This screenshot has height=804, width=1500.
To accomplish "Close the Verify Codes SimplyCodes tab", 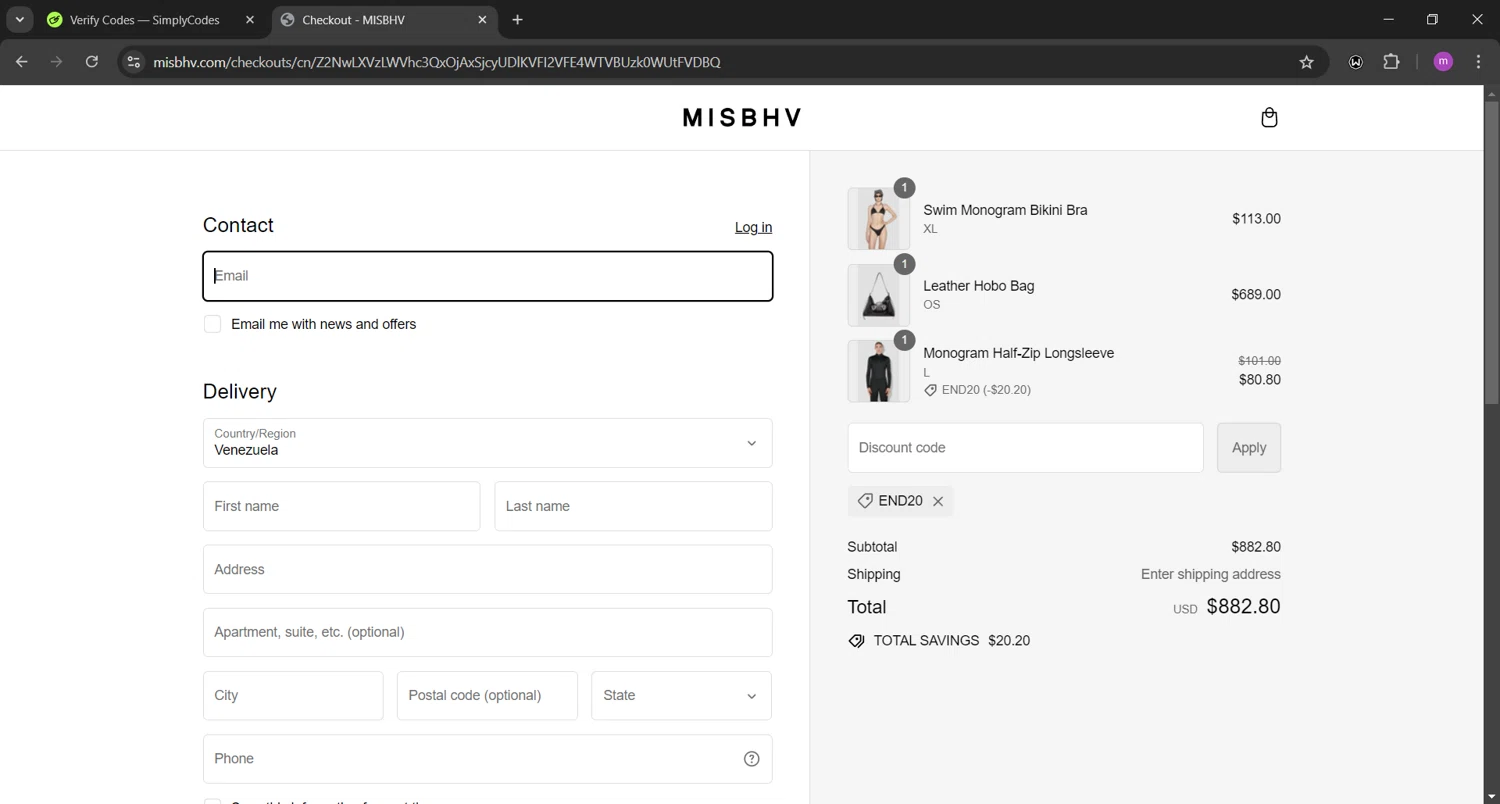I will [x=250, y=20].
